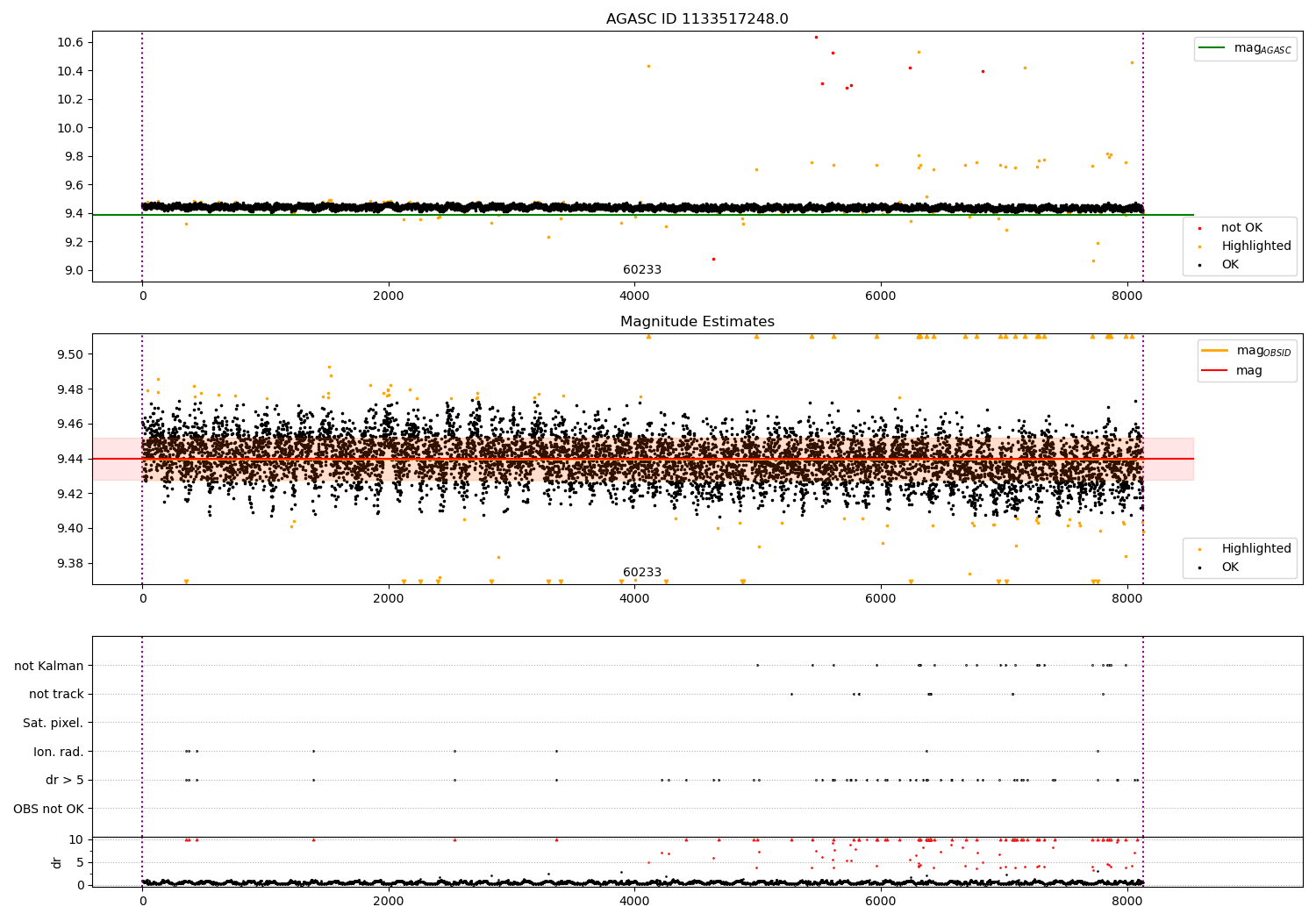Click the 'not OK' legend entry
Screen dimensions: 1316x921
1241,228
